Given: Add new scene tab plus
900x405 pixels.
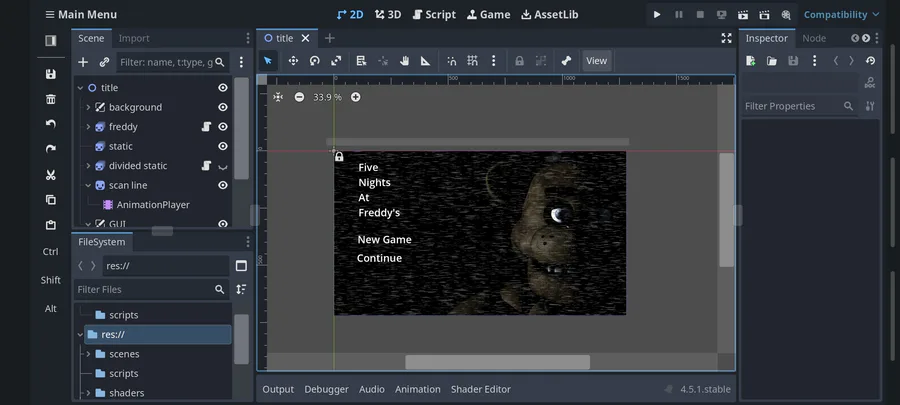Looking at the screenshot, I should pyautogui.click(x=329, y=38).
